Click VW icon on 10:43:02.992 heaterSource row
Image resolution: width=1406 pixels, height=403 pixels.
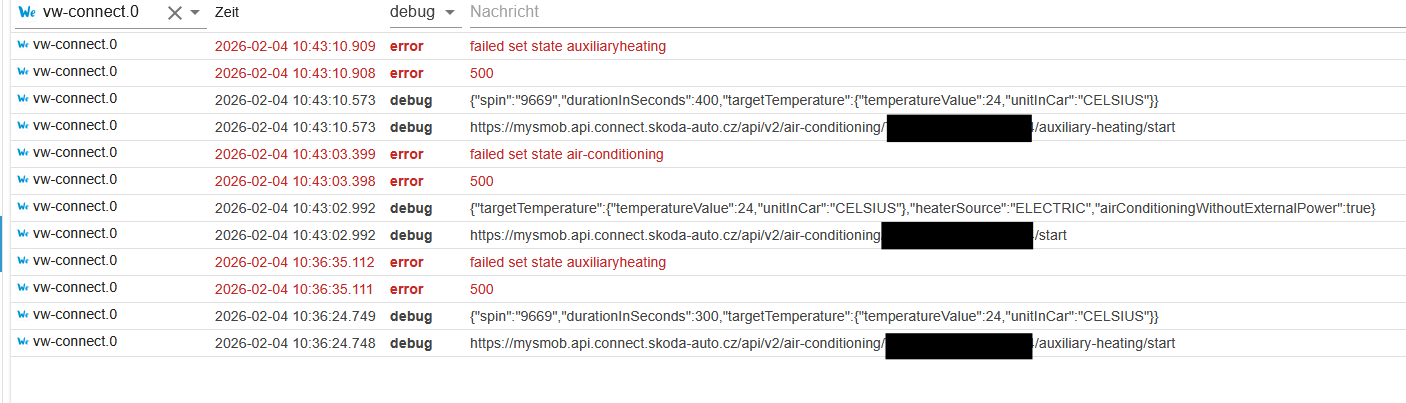(22, 208)
